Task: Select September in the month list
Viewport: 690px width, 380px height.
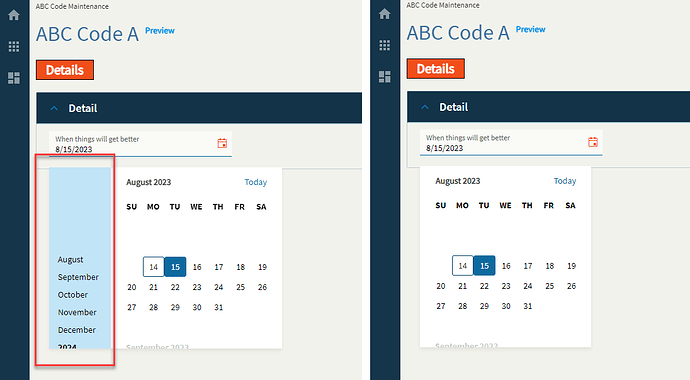Action: coord(78,277)
